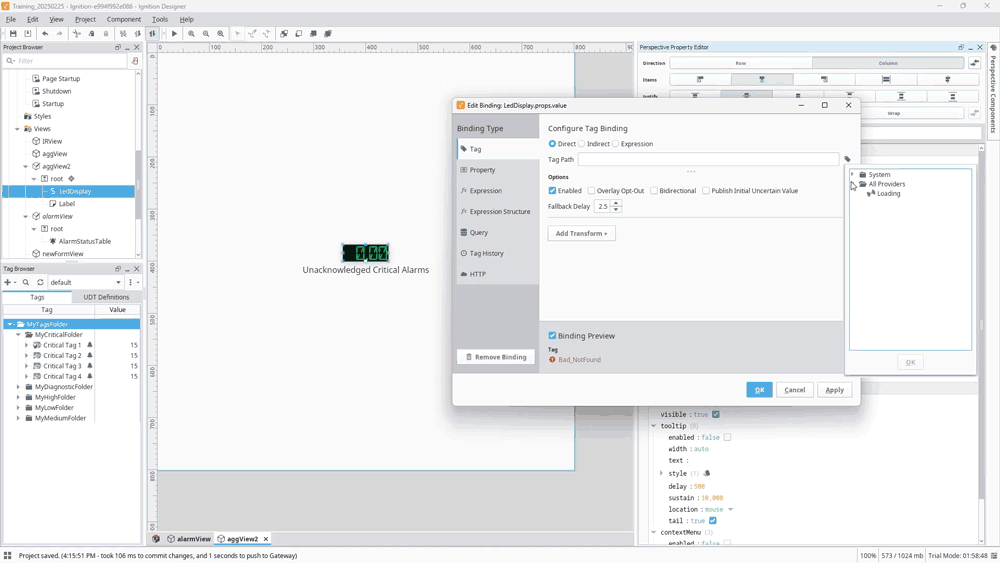Image resolution: width=1000 pixels, height=563 pixels.
Task: Refresh the Tag Browser
Action: click(40, 282)
